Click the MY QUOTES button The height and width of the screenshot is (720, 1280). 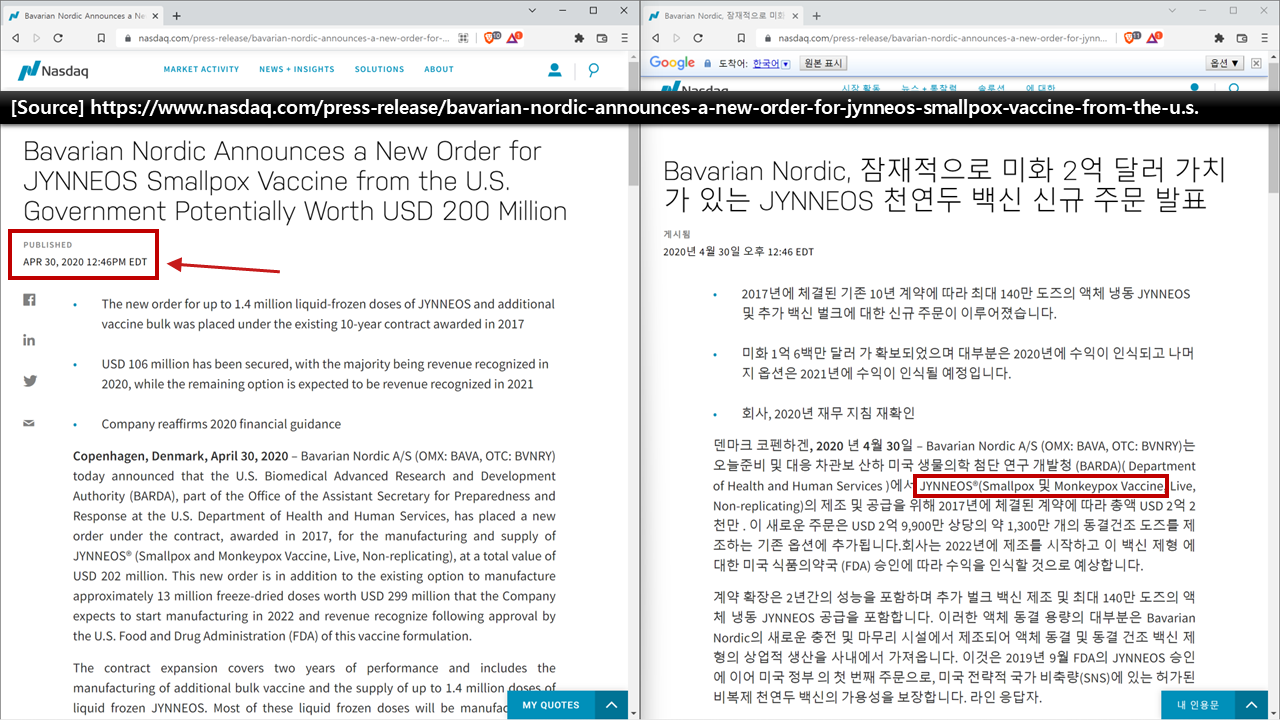[551, 705]
